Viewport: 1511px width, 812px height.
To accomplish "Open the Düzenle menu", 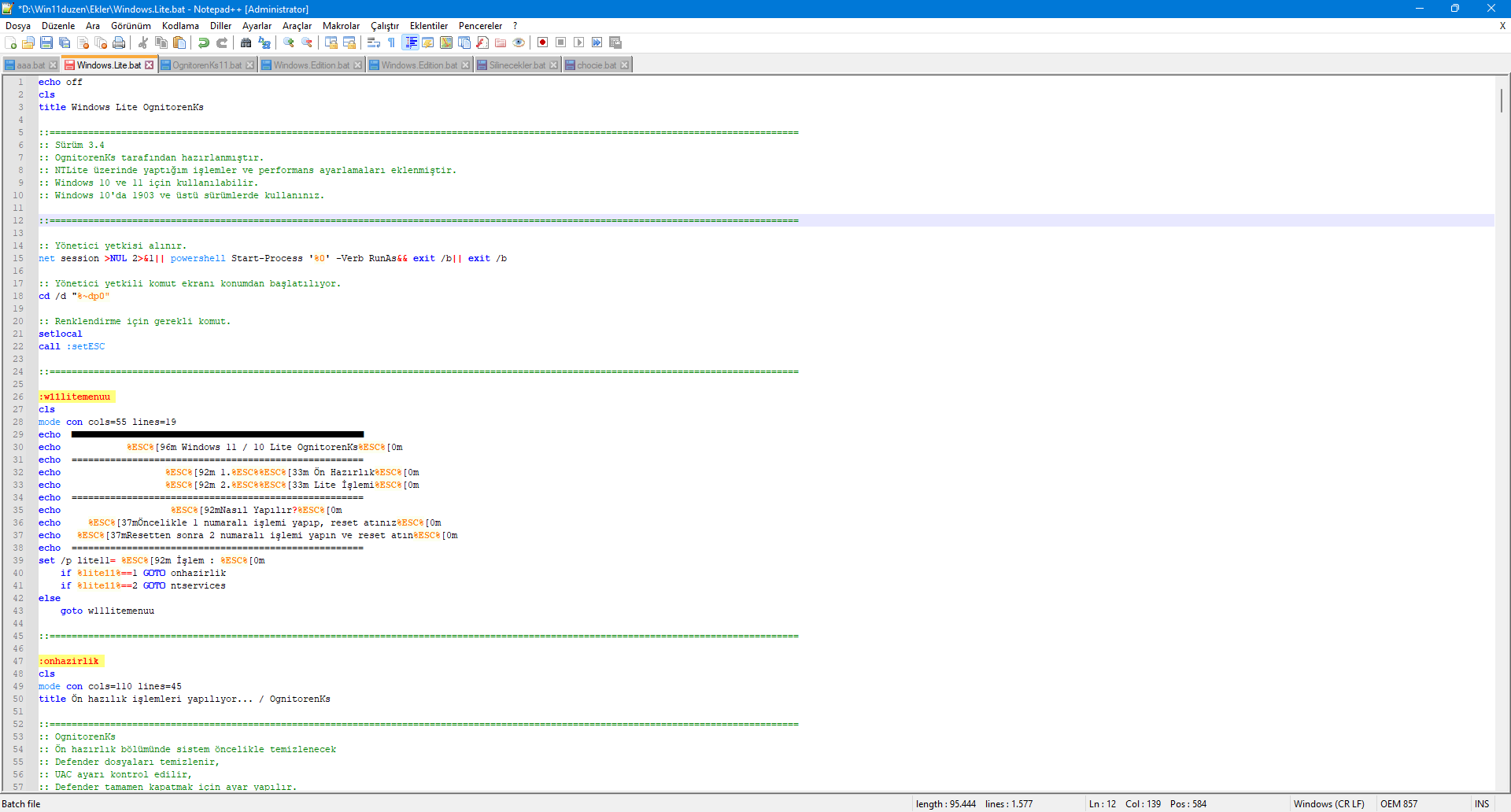I will 58,26.
